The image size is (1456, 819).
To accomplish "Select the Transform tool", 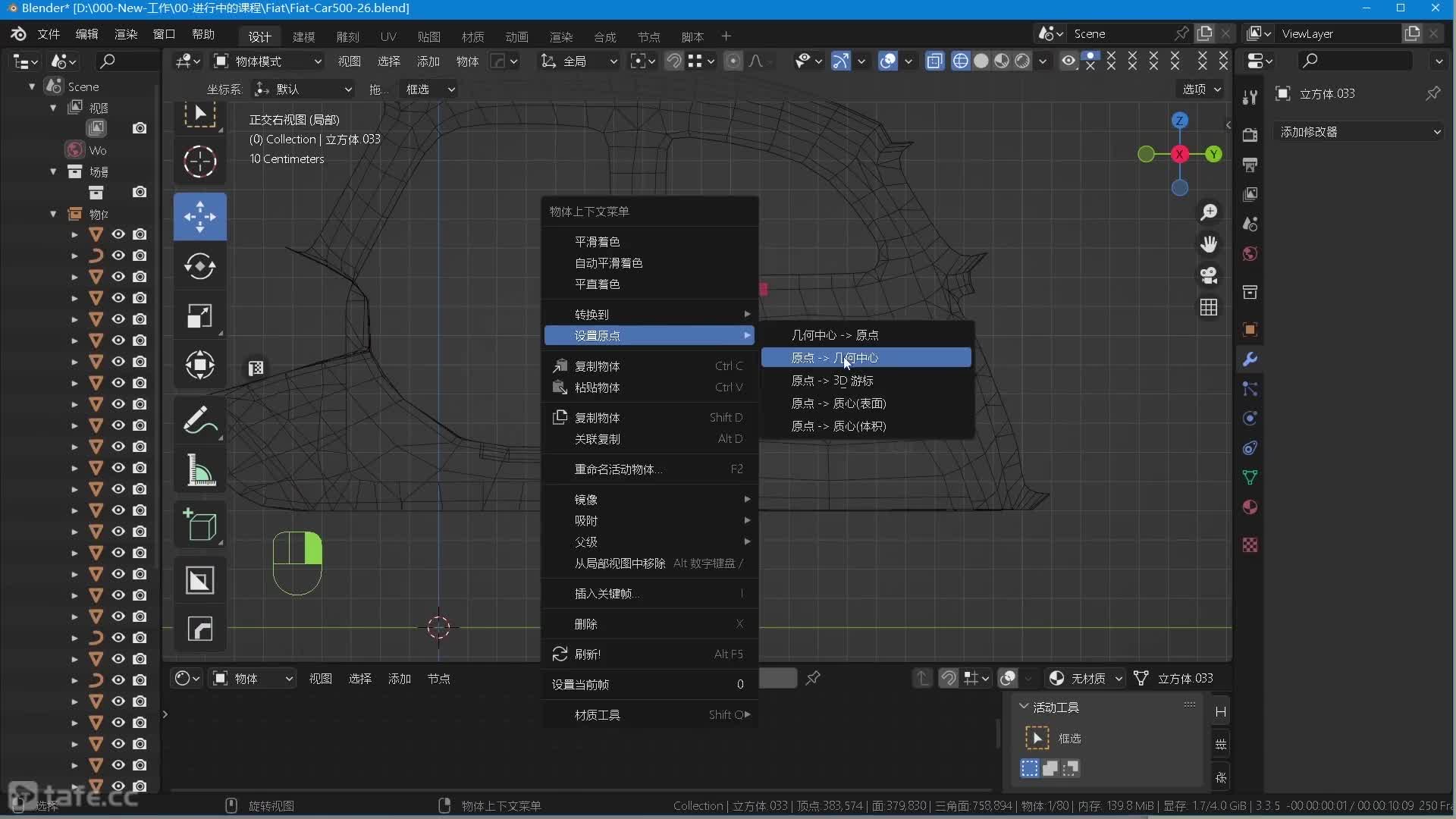I will point(200,365).
